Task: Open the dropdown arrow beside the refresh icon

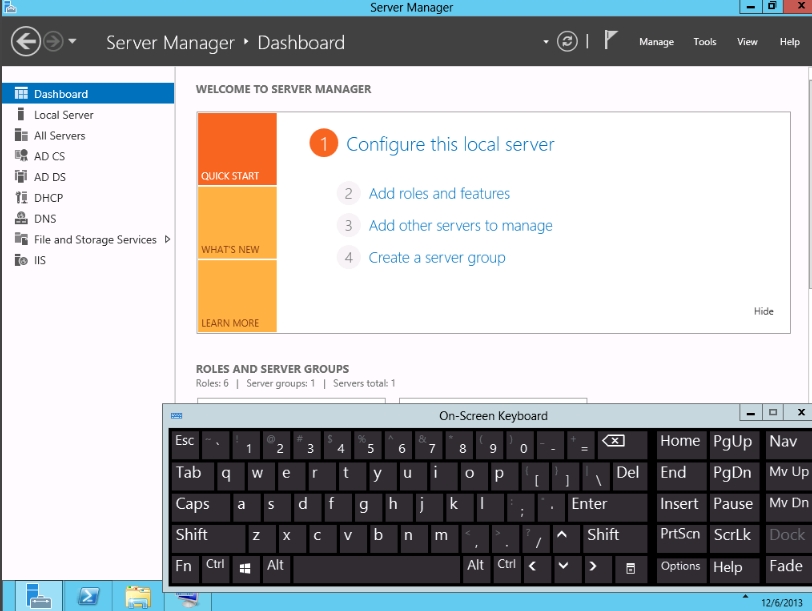Action: (x=546, y=42)
